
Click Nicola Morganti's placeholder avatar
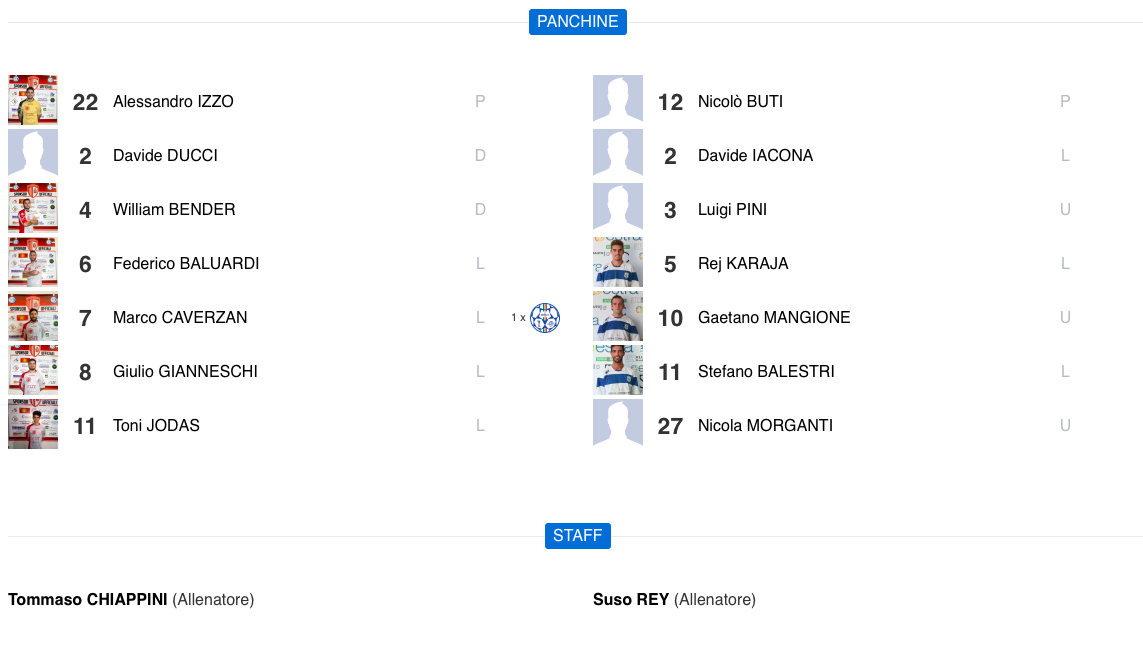[618, 424]
